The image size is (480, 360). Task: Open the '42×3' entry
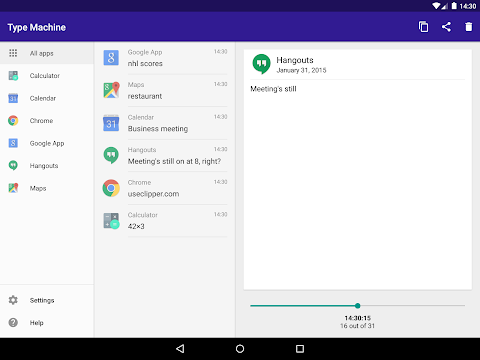tap(165, 221)
